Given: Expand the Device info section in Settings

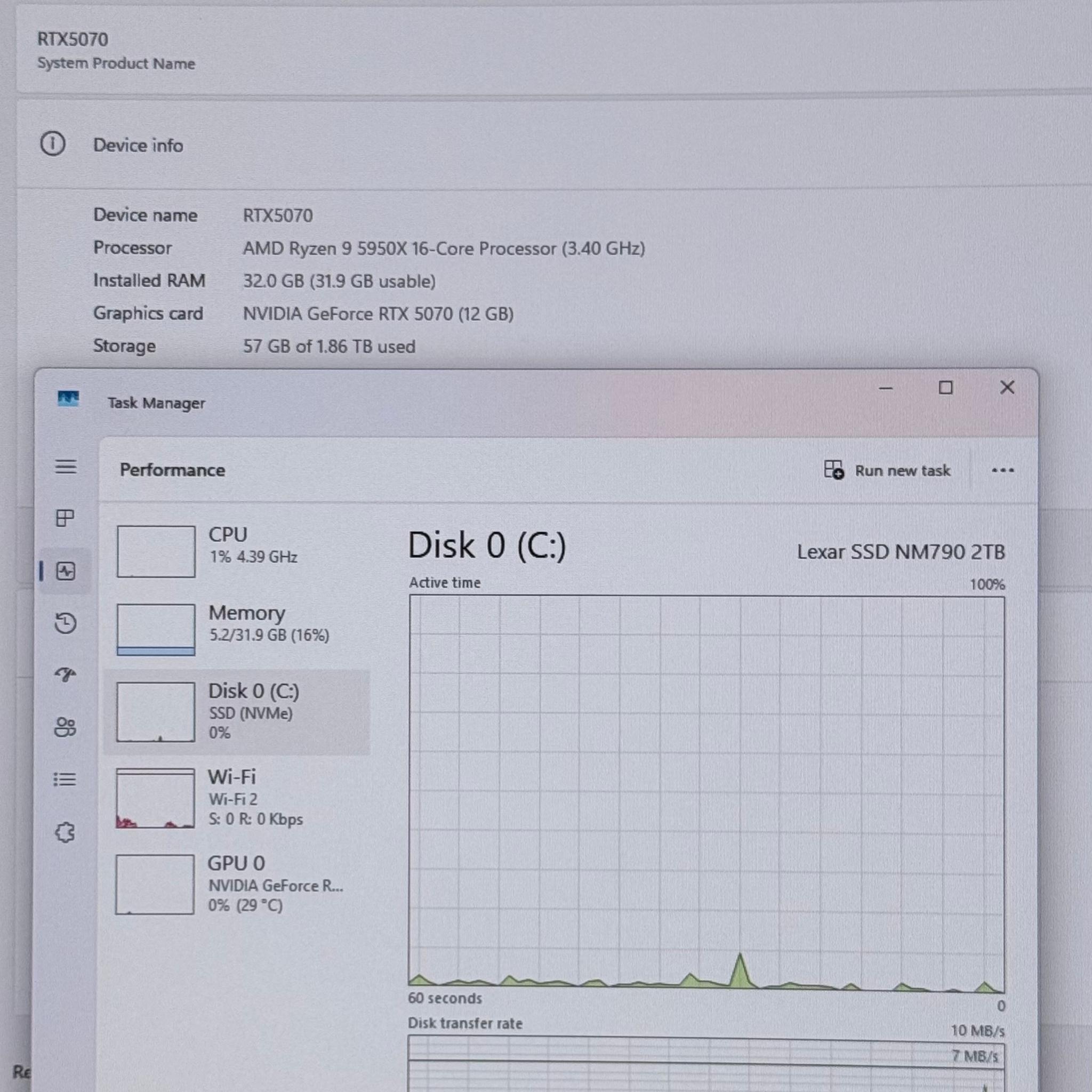Looking at the screenshot, I should point(554,144).
